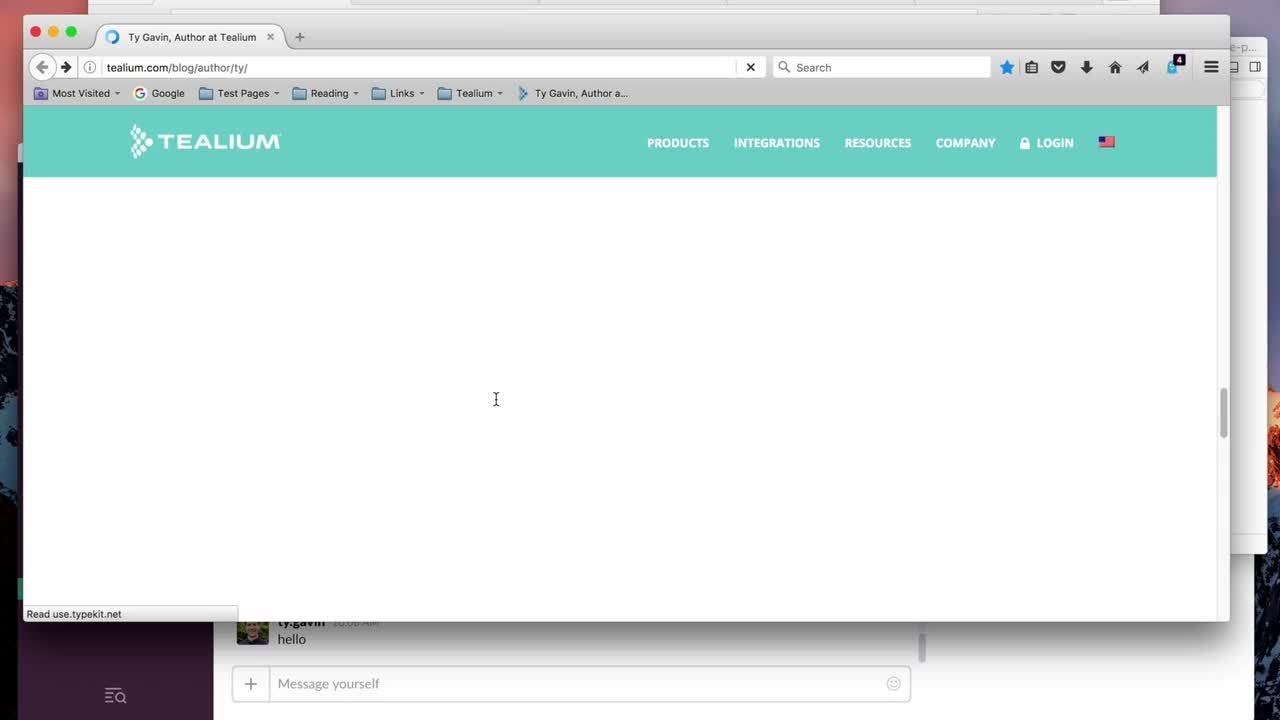Click the plus attachment button in Slack
Viewport: 1280px width, 720px height.
click(x=251, y=684)
